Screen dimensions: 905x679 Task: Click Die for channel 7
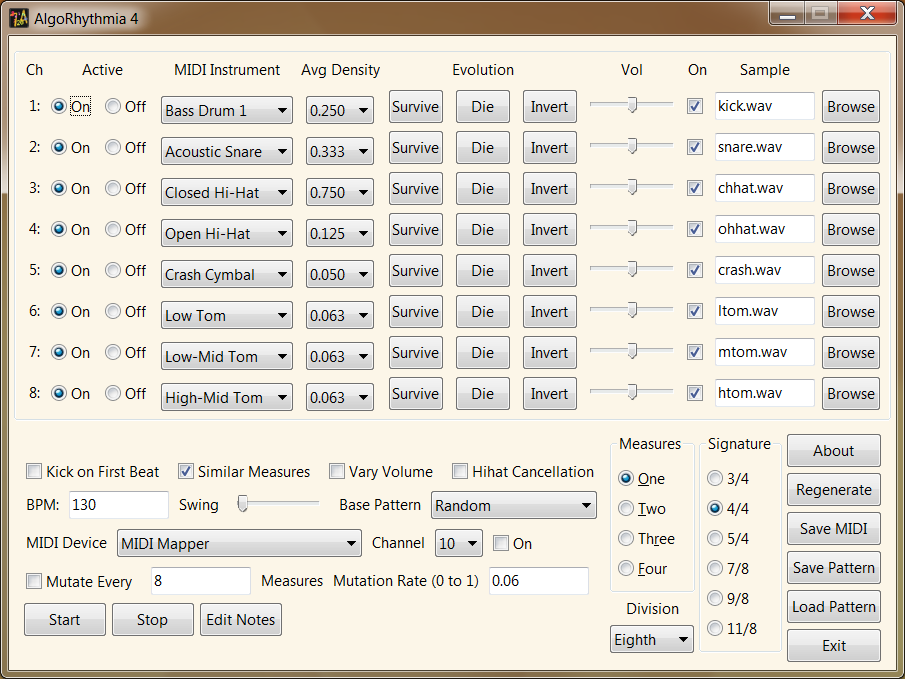(483, 352)
